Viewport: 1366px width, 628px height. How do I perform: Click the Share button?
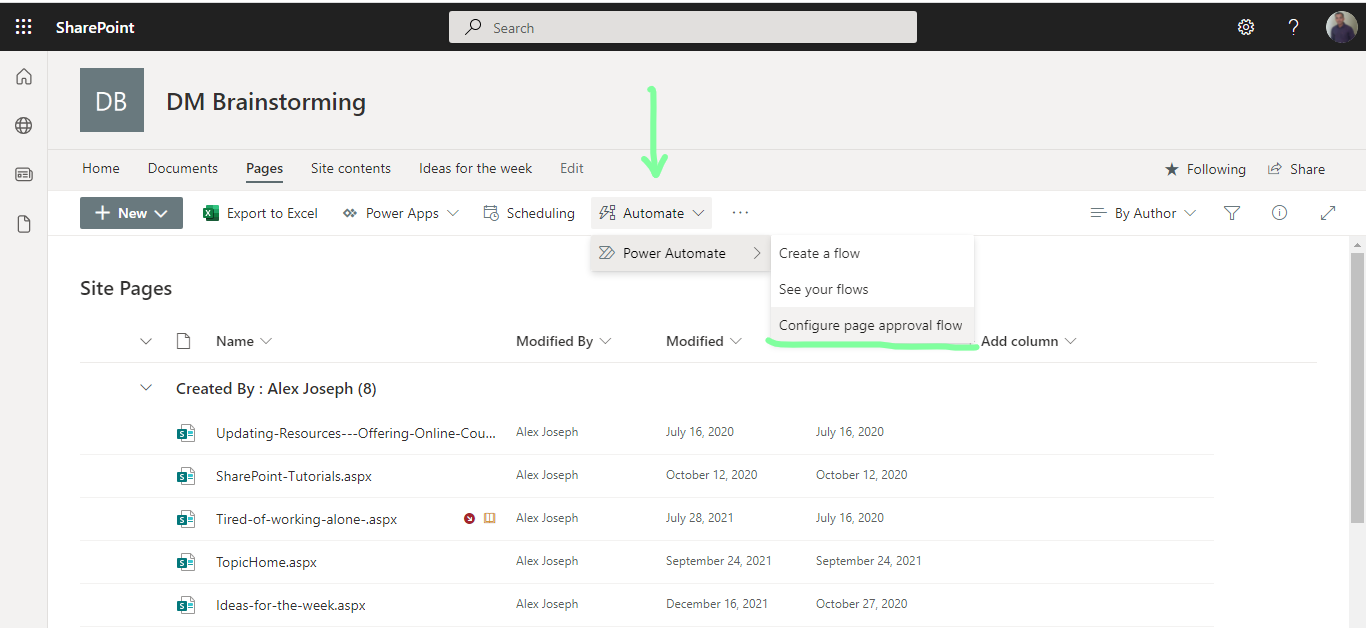pos(1297,169)
